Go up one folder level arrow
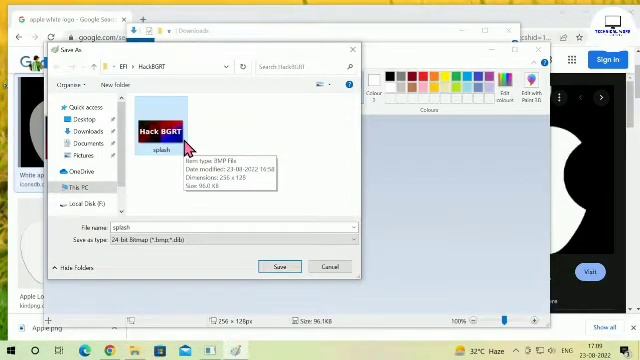The height and width of the screenshot is (360, 640). [94, 67]
